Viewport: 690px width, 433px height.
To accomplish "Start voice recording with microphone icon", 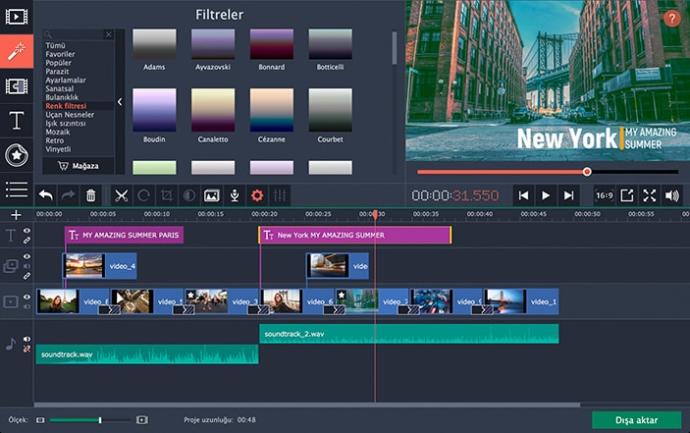I will click(235, 195).
